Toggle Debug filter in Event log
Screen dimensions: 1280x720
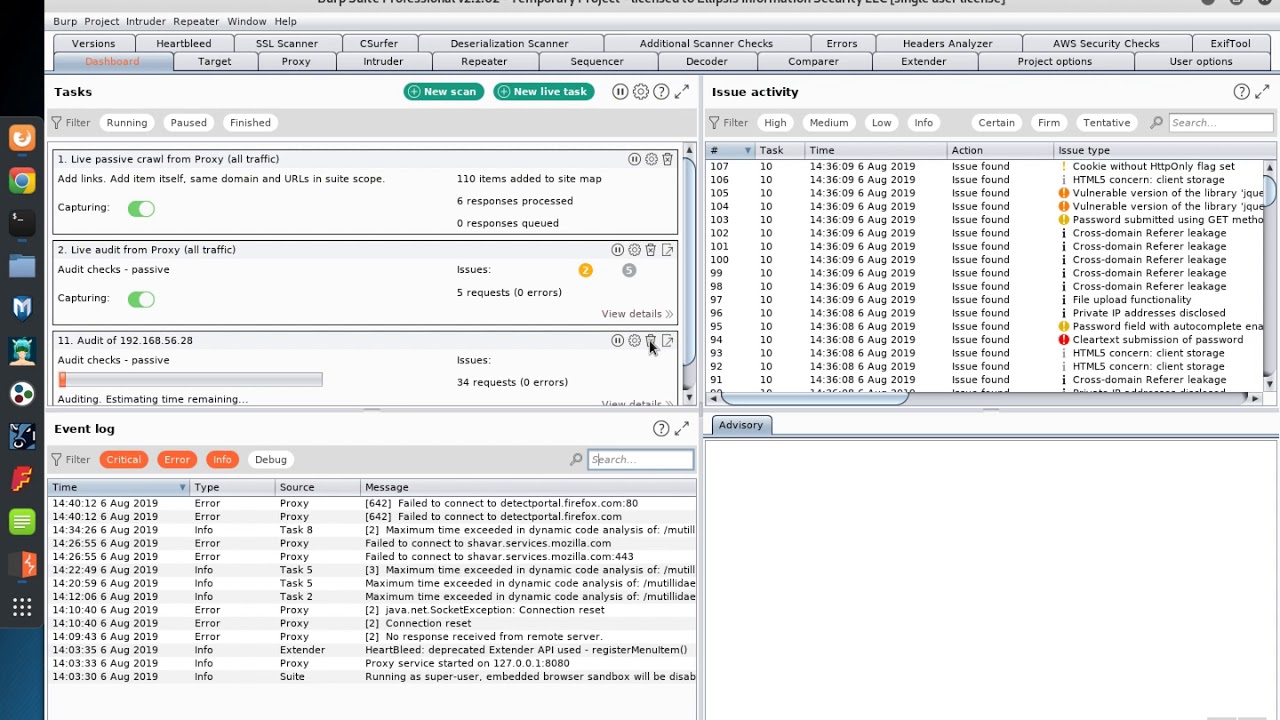(x=270, y=460)
